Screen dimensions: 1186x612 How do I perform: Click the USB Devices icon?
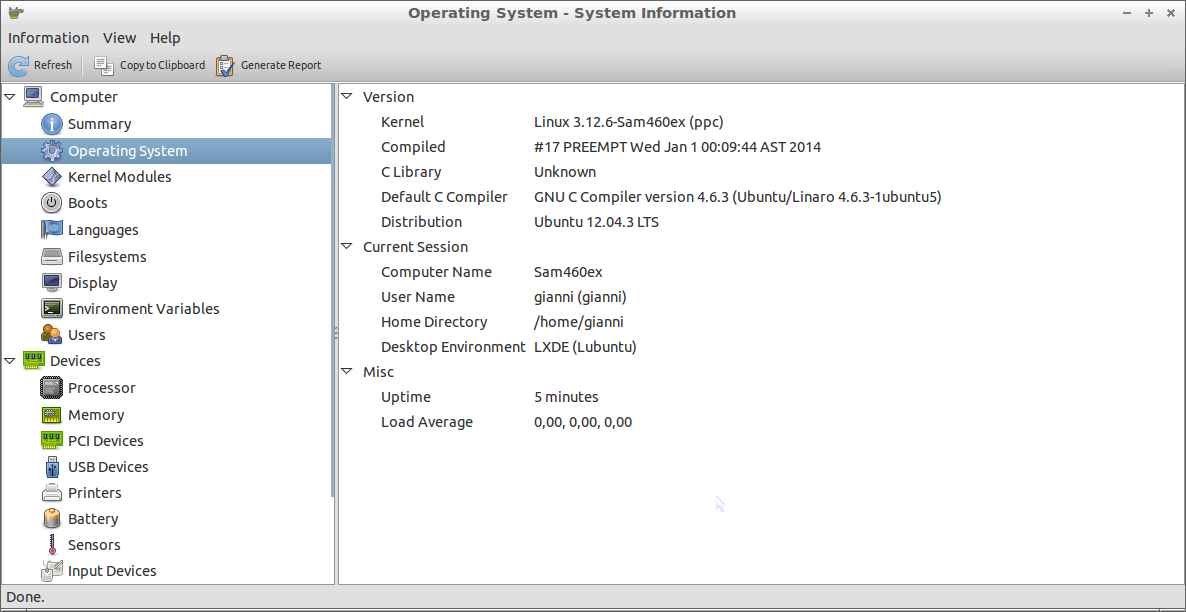52,467
